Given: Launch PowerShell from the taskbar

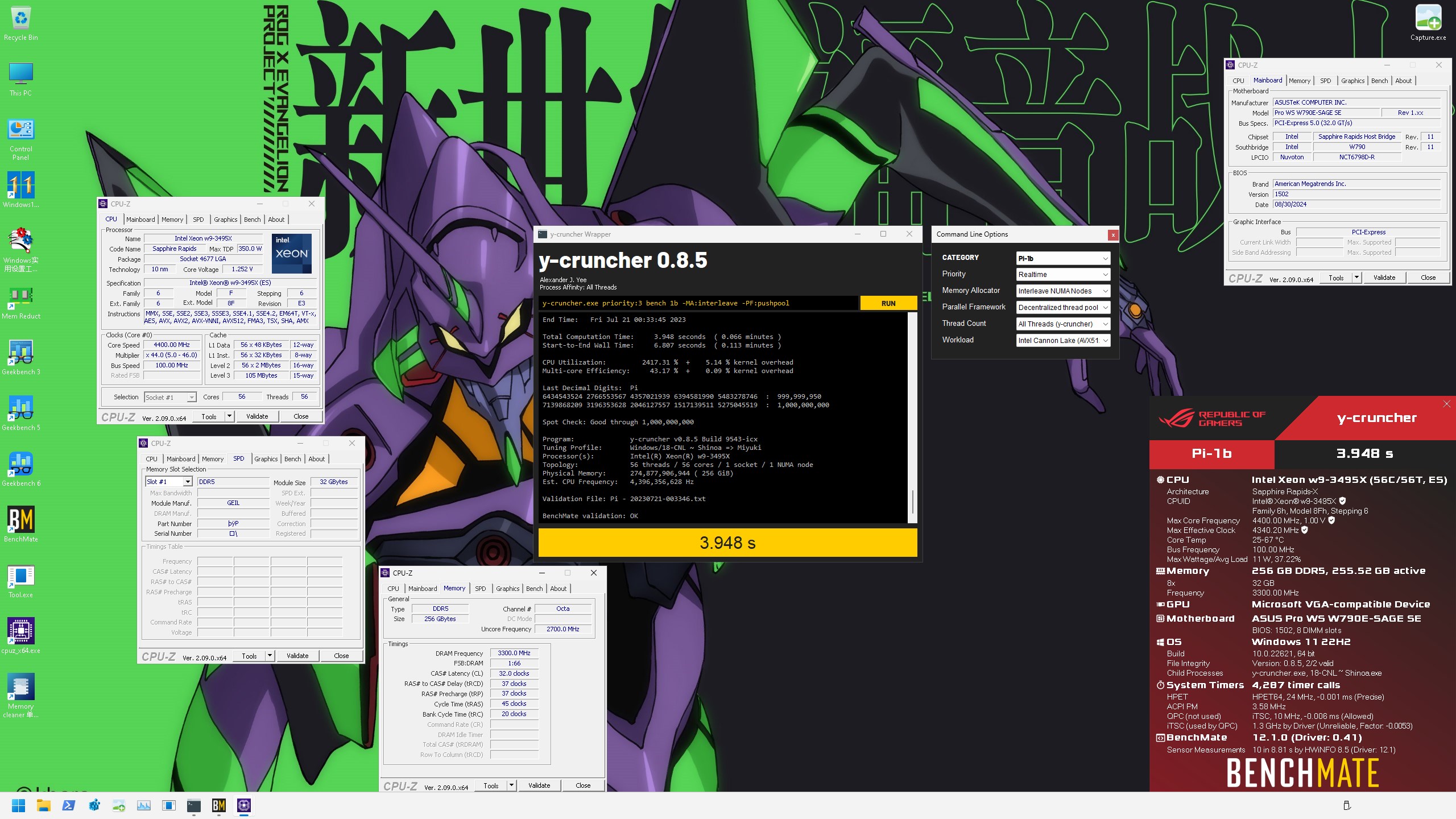Looking at the screenshot, I should 69,805.
